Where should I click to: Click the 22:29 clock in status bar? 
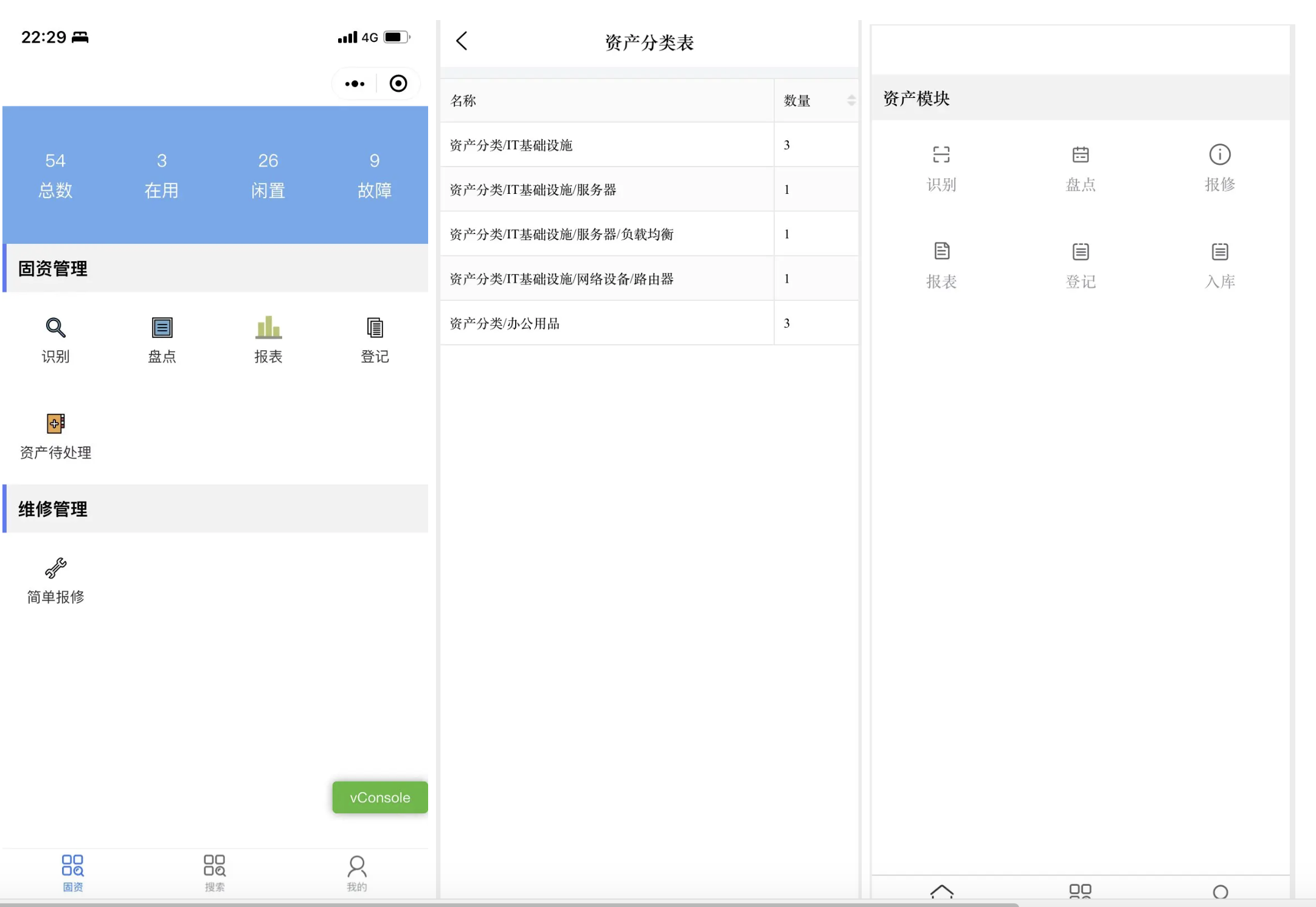click(x=44, y=37)
